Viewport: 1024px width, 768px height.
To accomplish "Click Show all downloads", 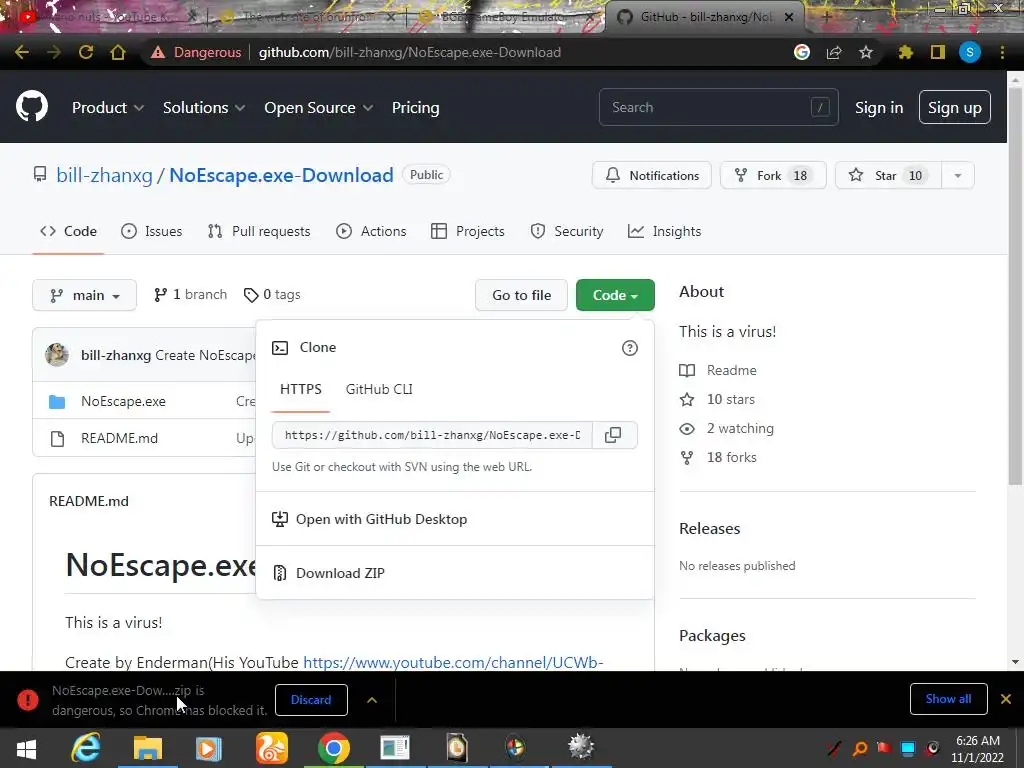I will click(948, 699).
